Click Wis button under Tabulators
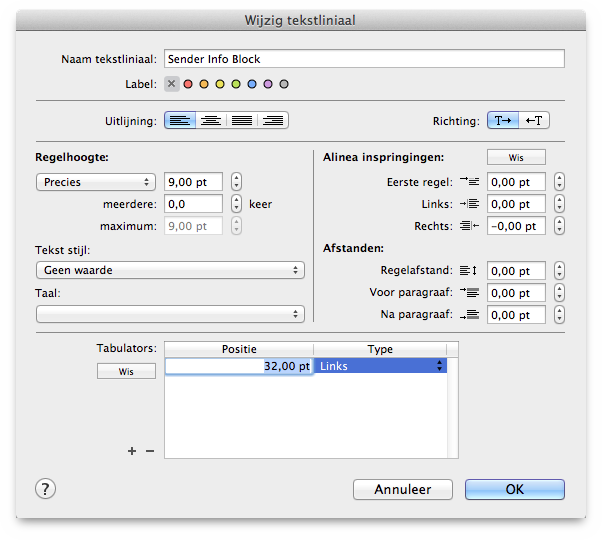Viewport: 602px width, 540px height. click(126, 371)
